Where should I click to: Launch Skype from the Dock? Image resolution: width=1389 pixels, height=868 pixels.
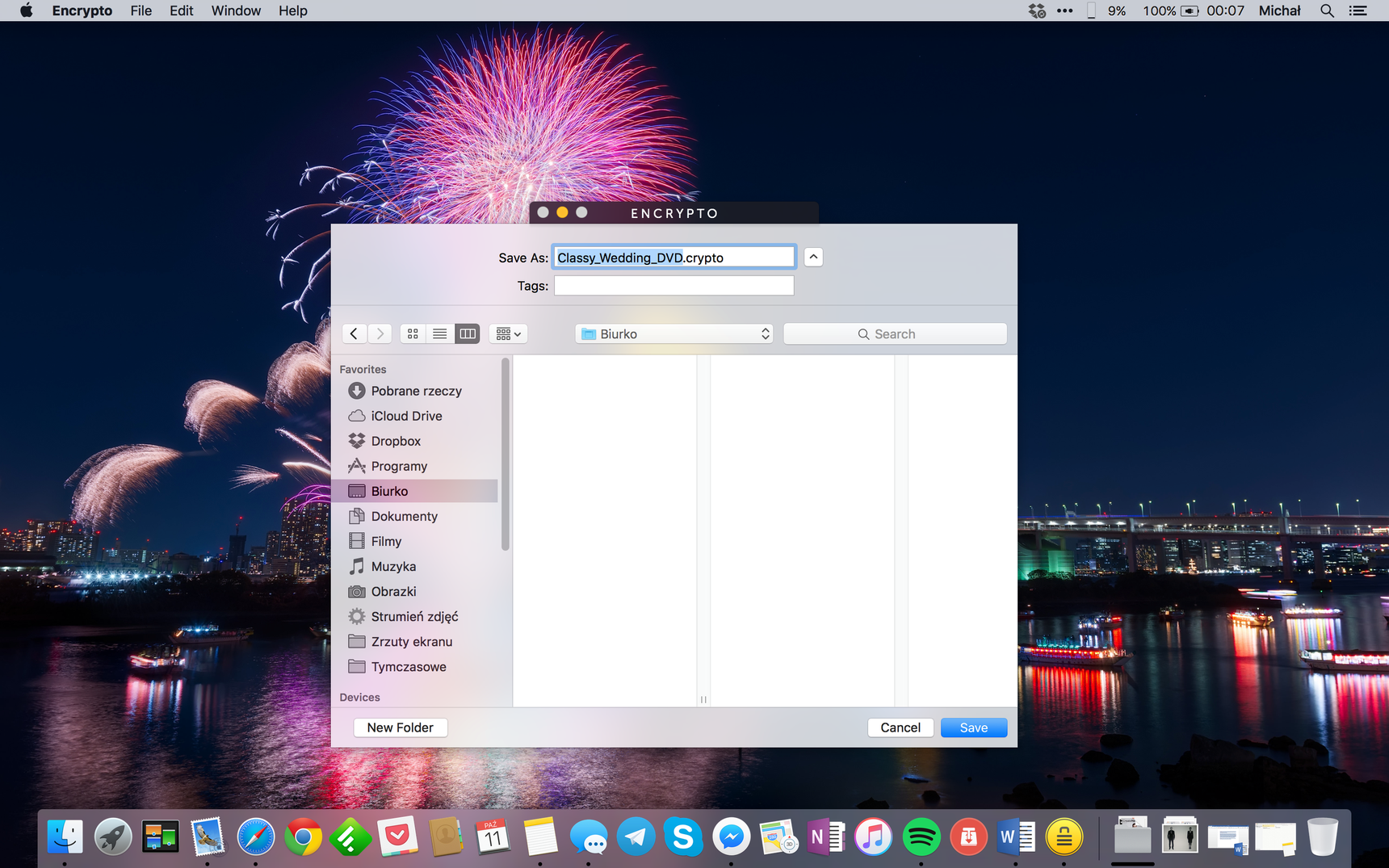coord(683,837)
